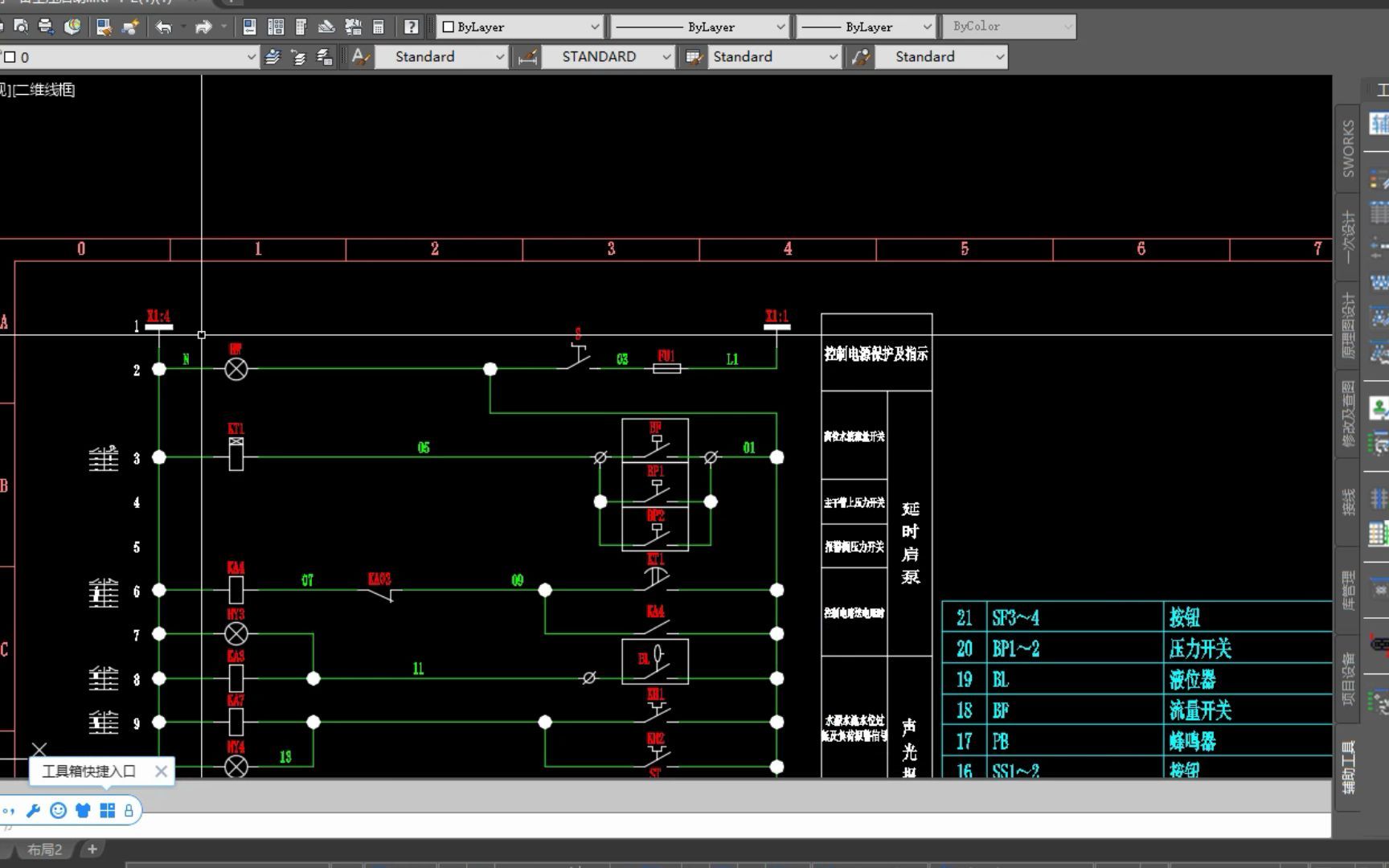Open the table style Standard dropdown

[x=774, y=57]
